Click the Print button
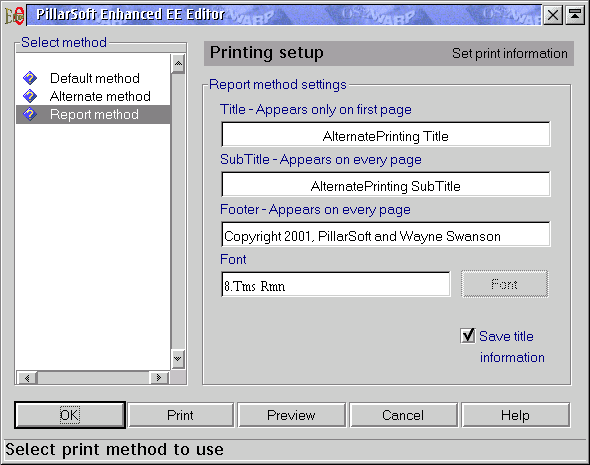Viewport: 590px width, 465px height. (x=181, y=415)
